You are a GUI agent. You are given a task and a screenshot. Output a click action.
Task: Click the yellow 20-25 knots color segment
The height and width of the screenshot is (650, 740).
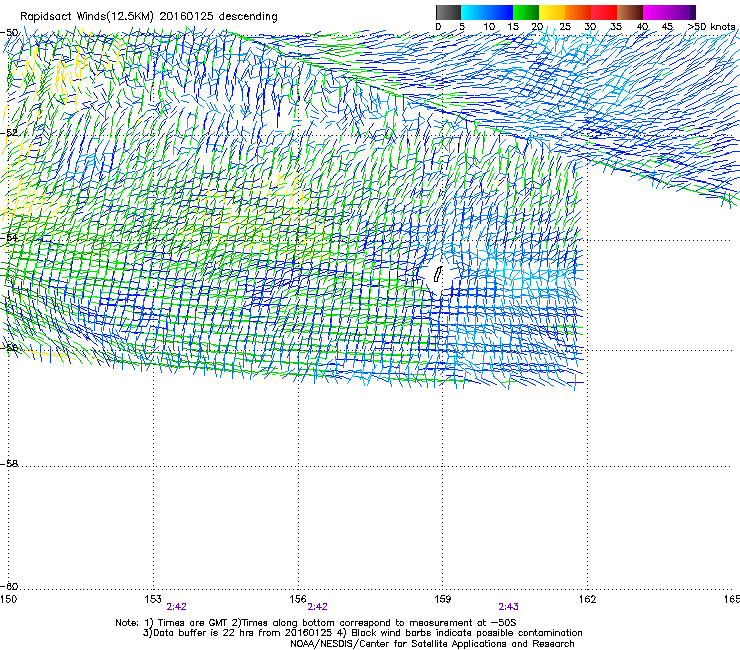pos(552,12)
